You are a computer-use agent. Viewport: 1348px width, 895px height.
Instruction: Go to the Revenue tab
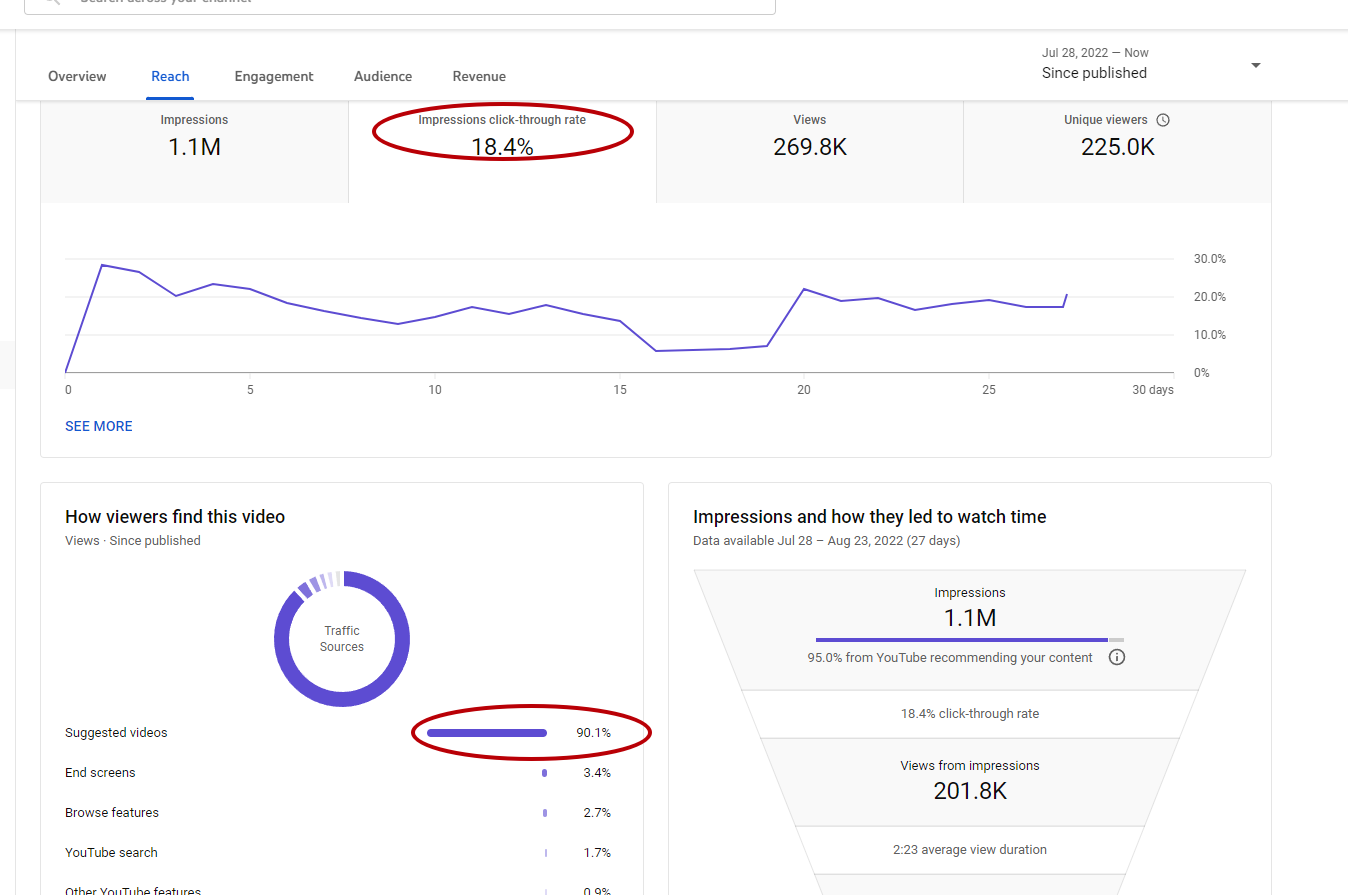click(x=479, y=76)
